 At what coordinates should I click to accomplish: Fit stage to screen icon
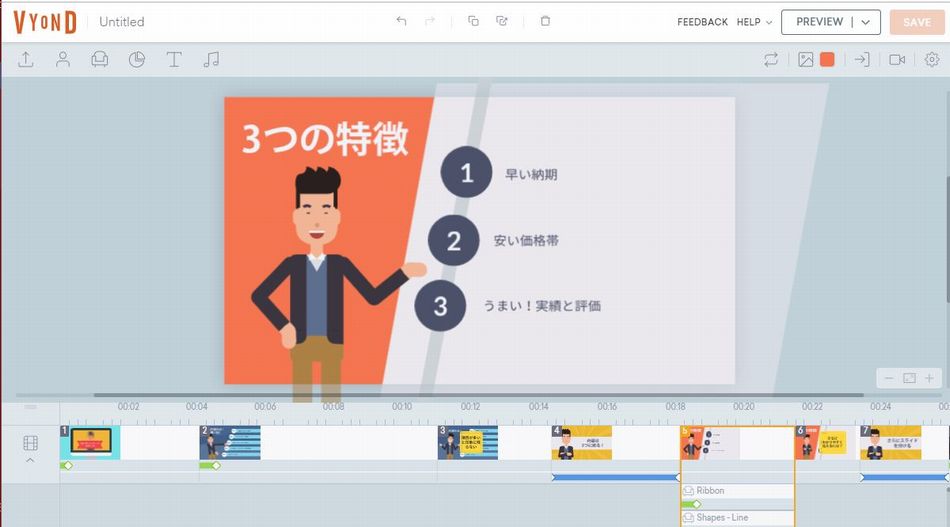(909, 379)
